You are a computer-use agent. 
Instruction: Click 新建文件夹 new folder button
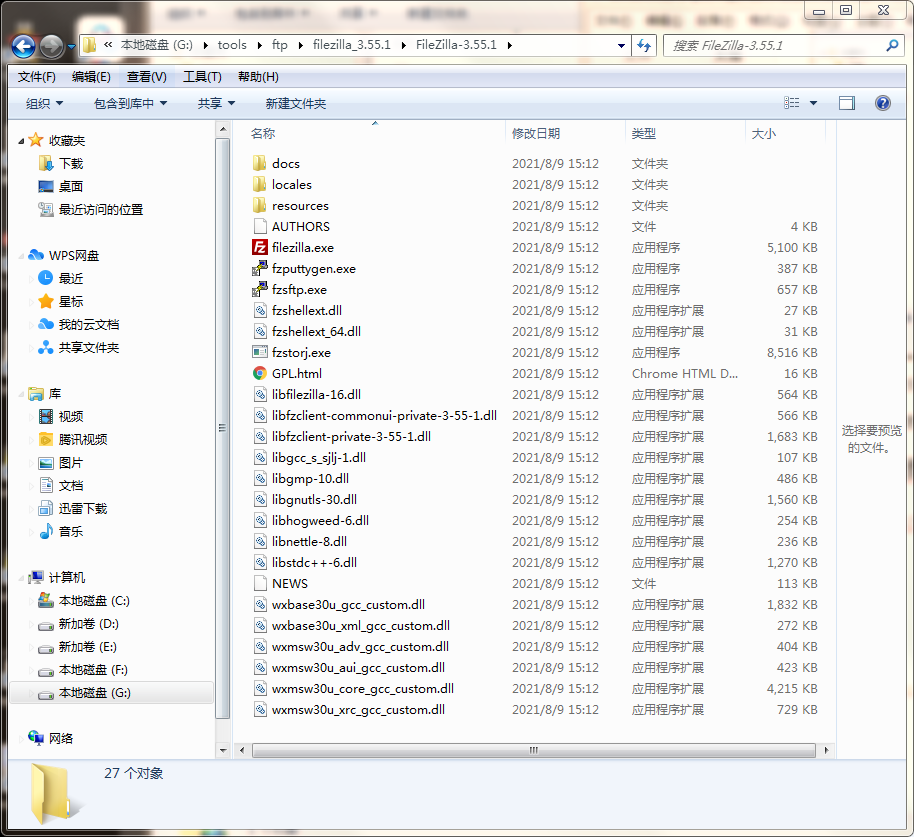pyautogui.click(x=296, y=104)
